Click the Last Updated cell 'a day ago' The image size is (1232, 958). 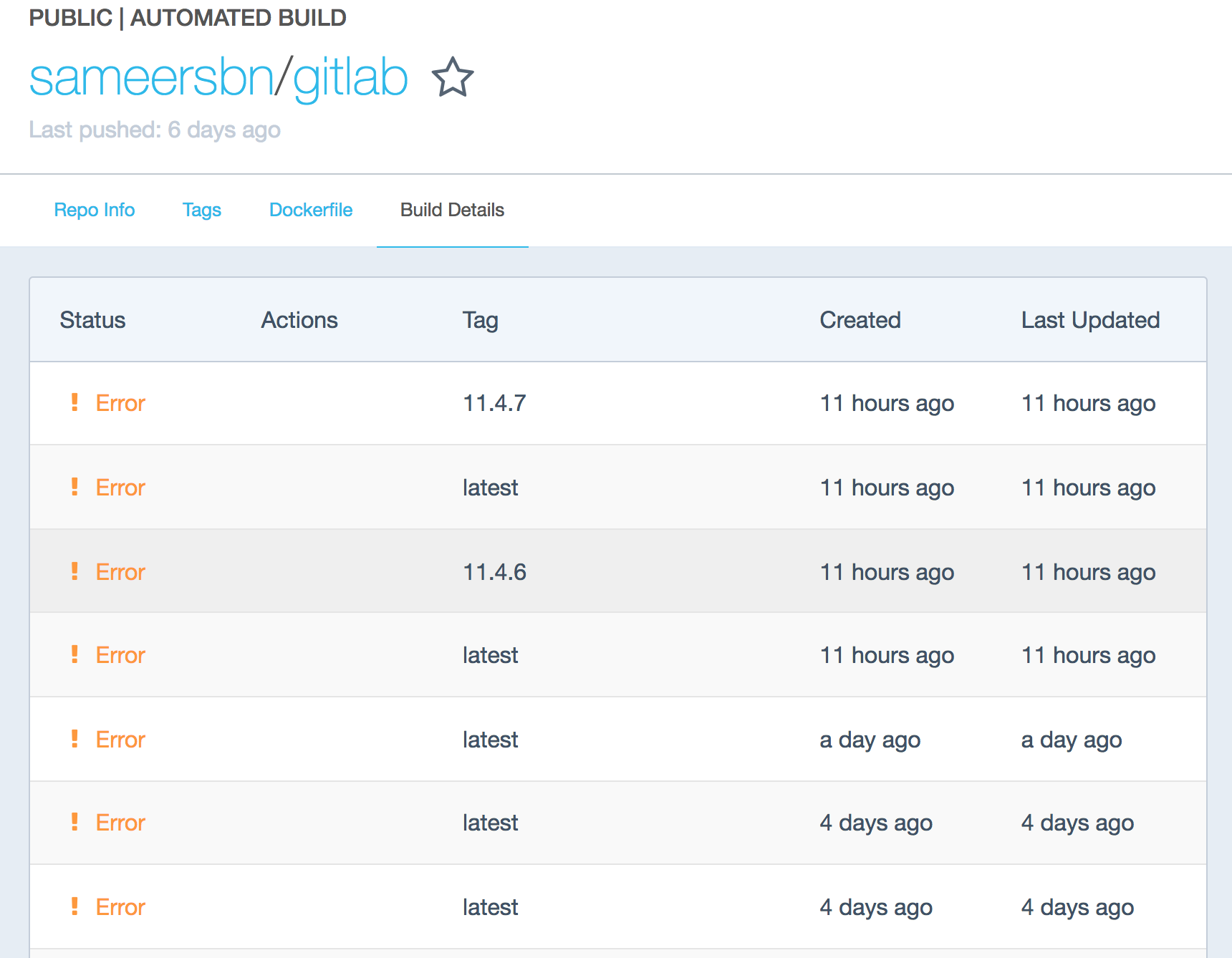(1072, 740)
